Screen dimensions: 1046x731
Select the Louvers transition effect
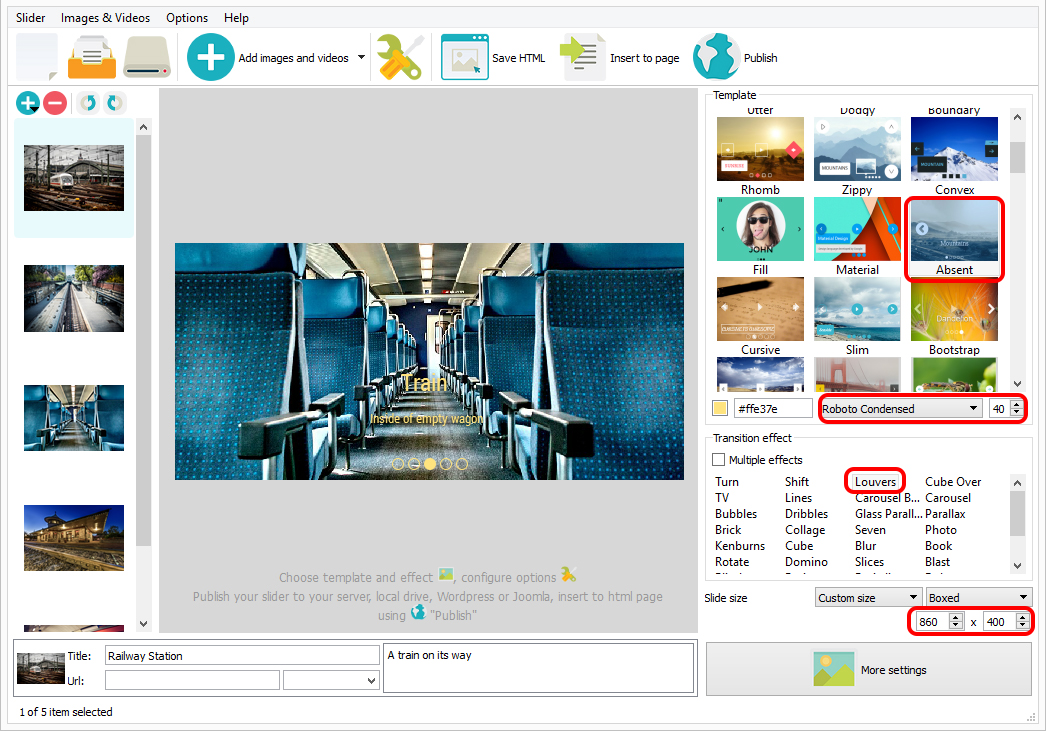click(875, 482)
